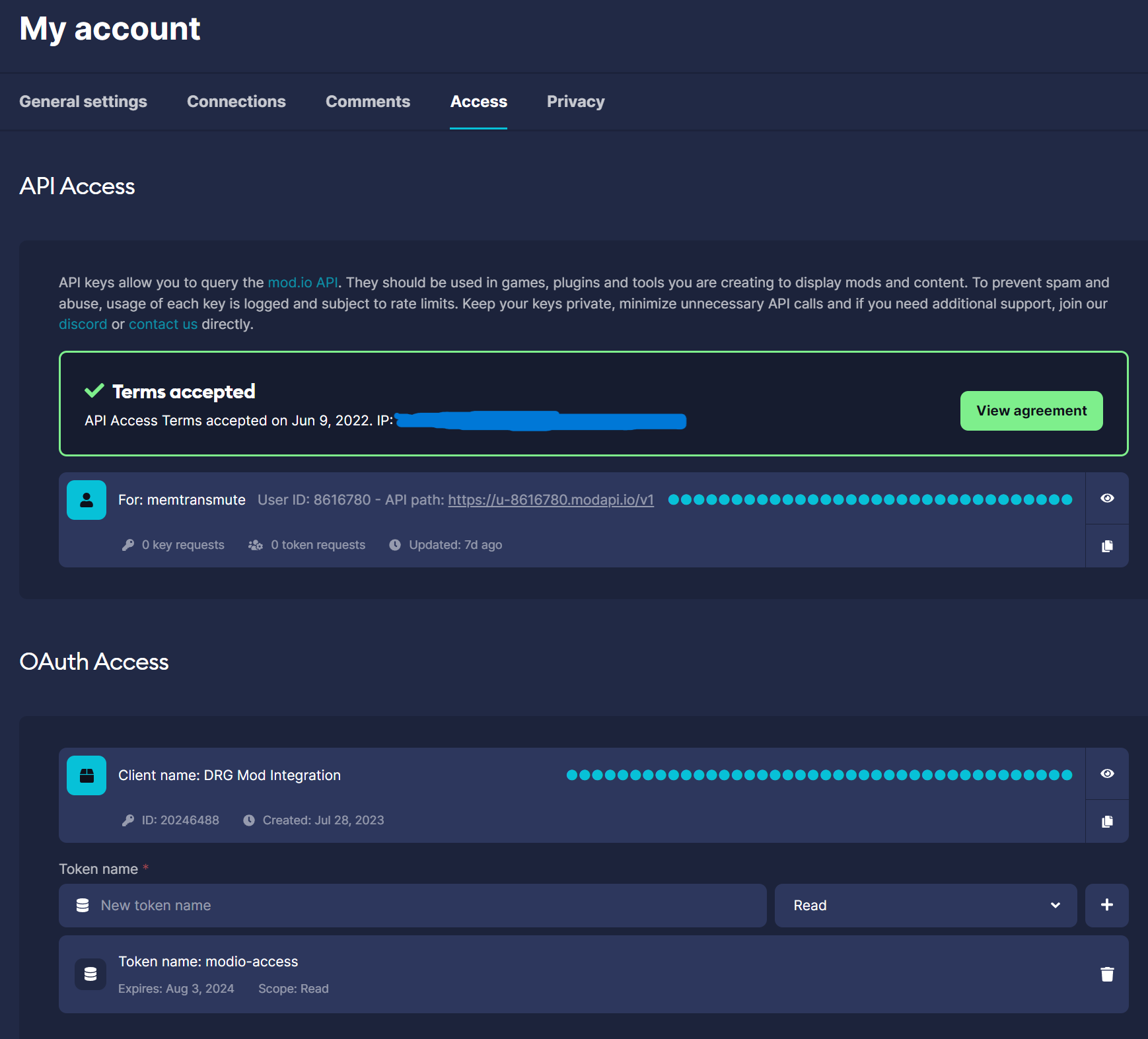Focus the New token name field
1148x1039 pixels.
pos(423,905)
